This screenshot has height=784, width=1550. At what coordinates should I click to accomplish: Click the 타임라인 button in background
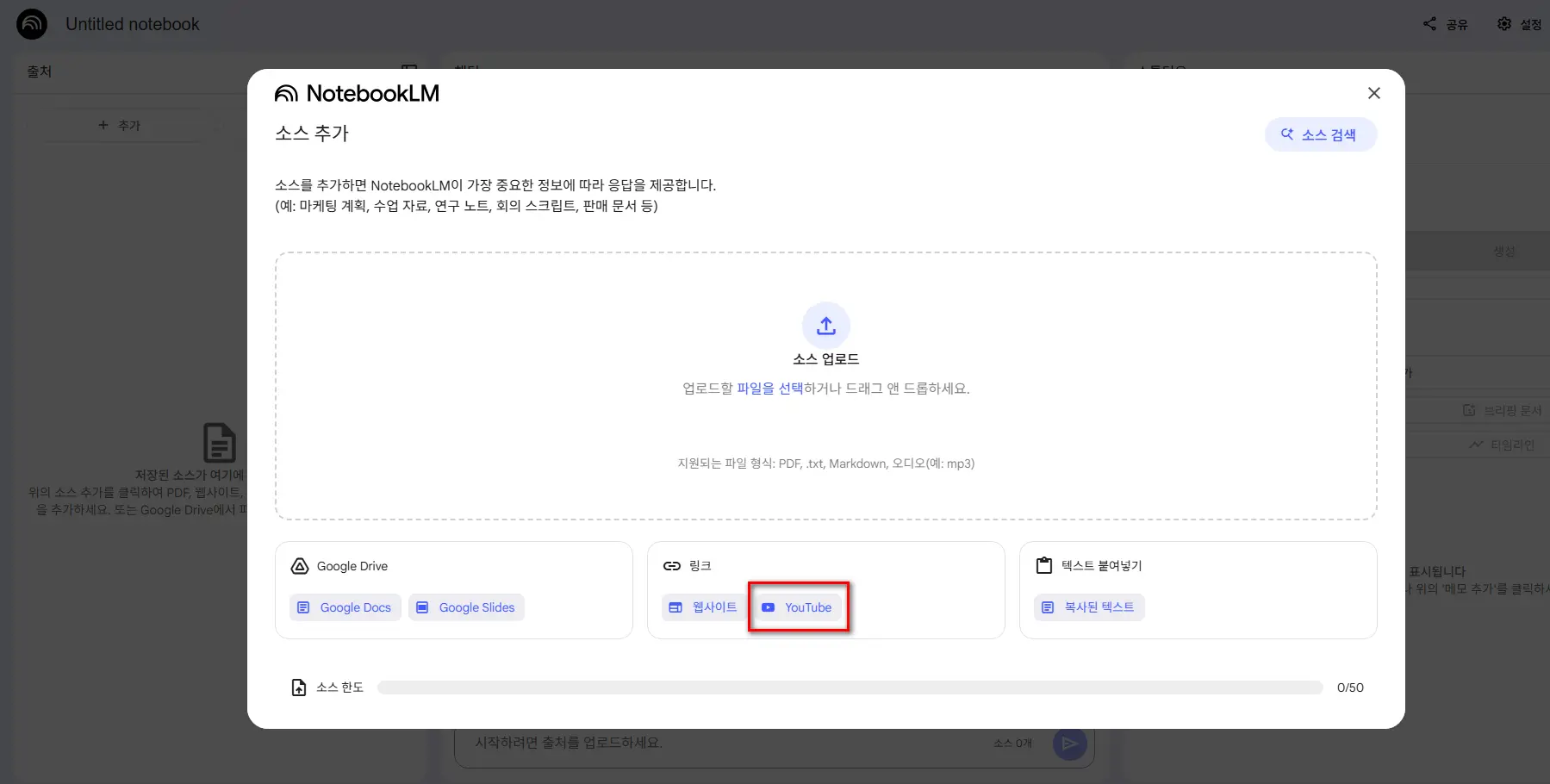(x=1502, y=445)
